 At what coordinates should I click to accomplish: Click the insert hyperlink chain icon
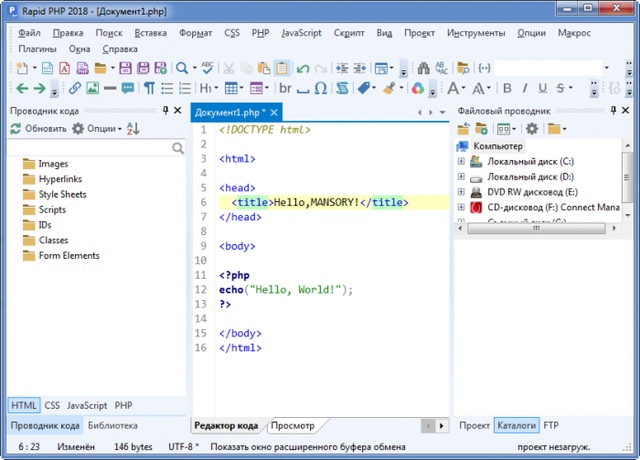[x=75, y=88]
